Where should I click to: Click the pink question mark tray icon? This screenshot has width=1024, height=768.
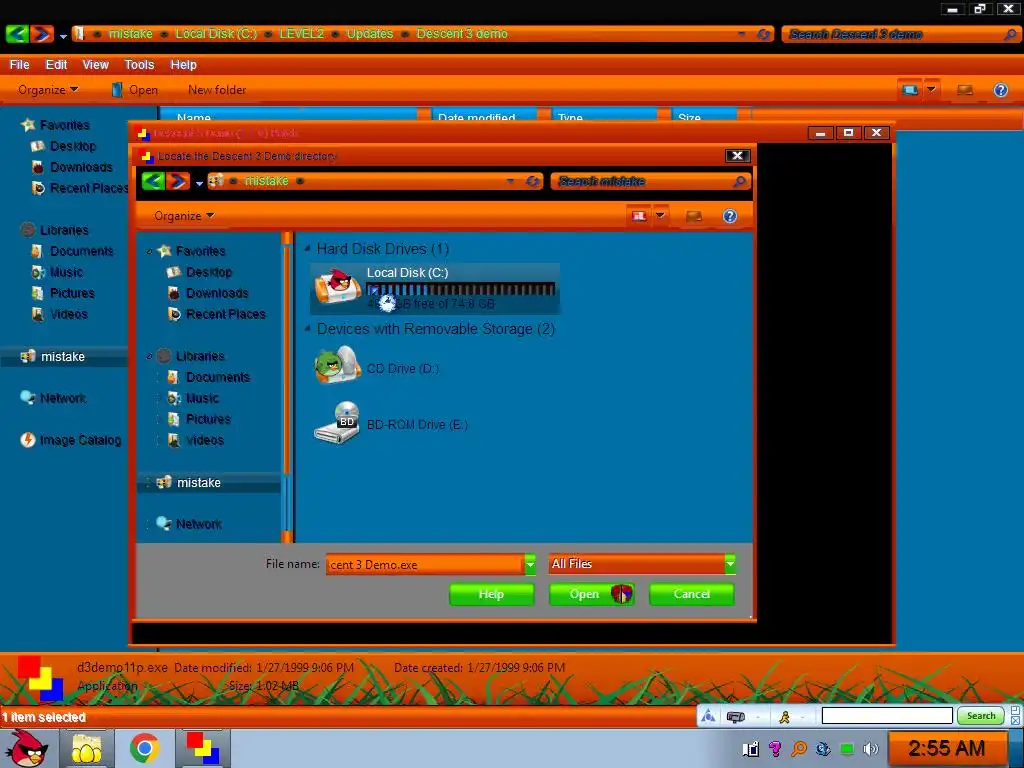pyautogui.click(x=775, y=748)
